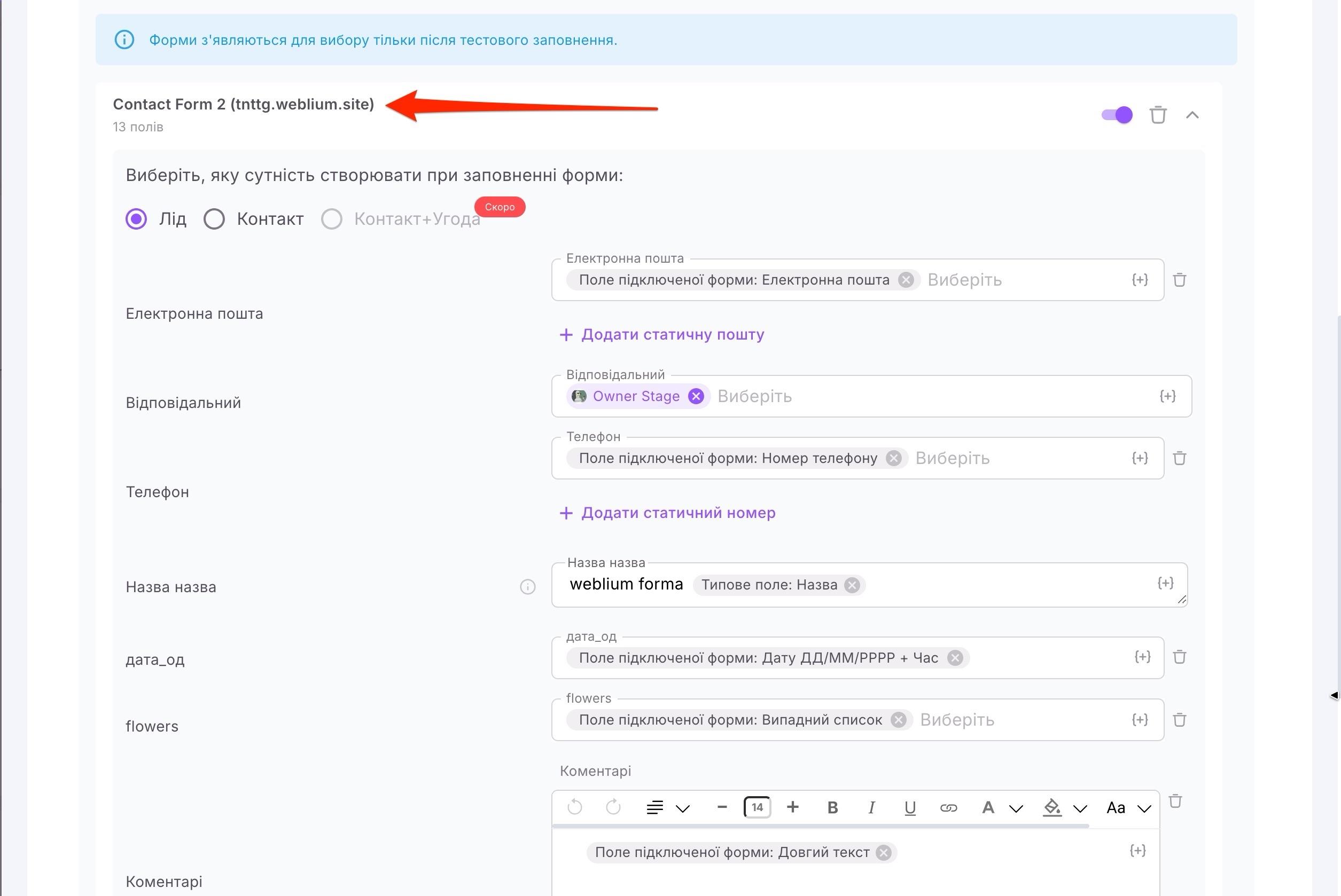Select the Контакт+Угода radio option
The height and width of the screenshot is (896, 1341).
point(332,219)
